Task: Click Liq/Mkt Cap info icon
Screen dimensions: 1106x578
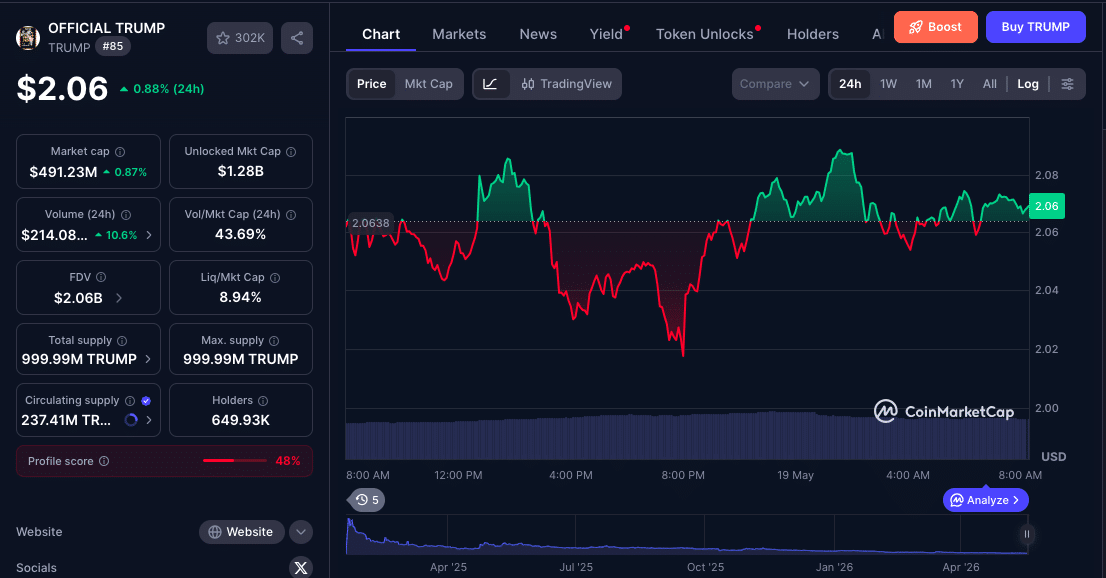Action: point(275,278)
